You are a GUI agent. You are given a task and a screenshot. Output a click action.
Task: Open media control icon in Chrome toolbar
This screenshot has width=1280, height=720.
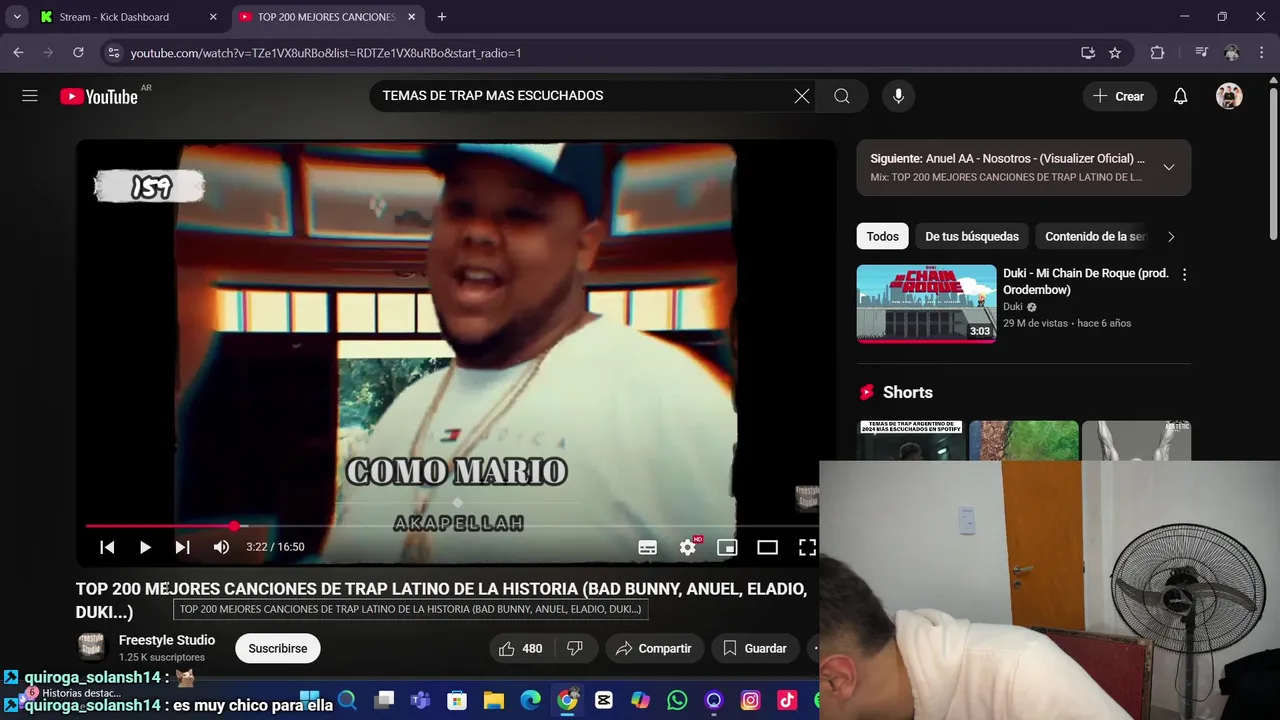[x=1202, y=53]
